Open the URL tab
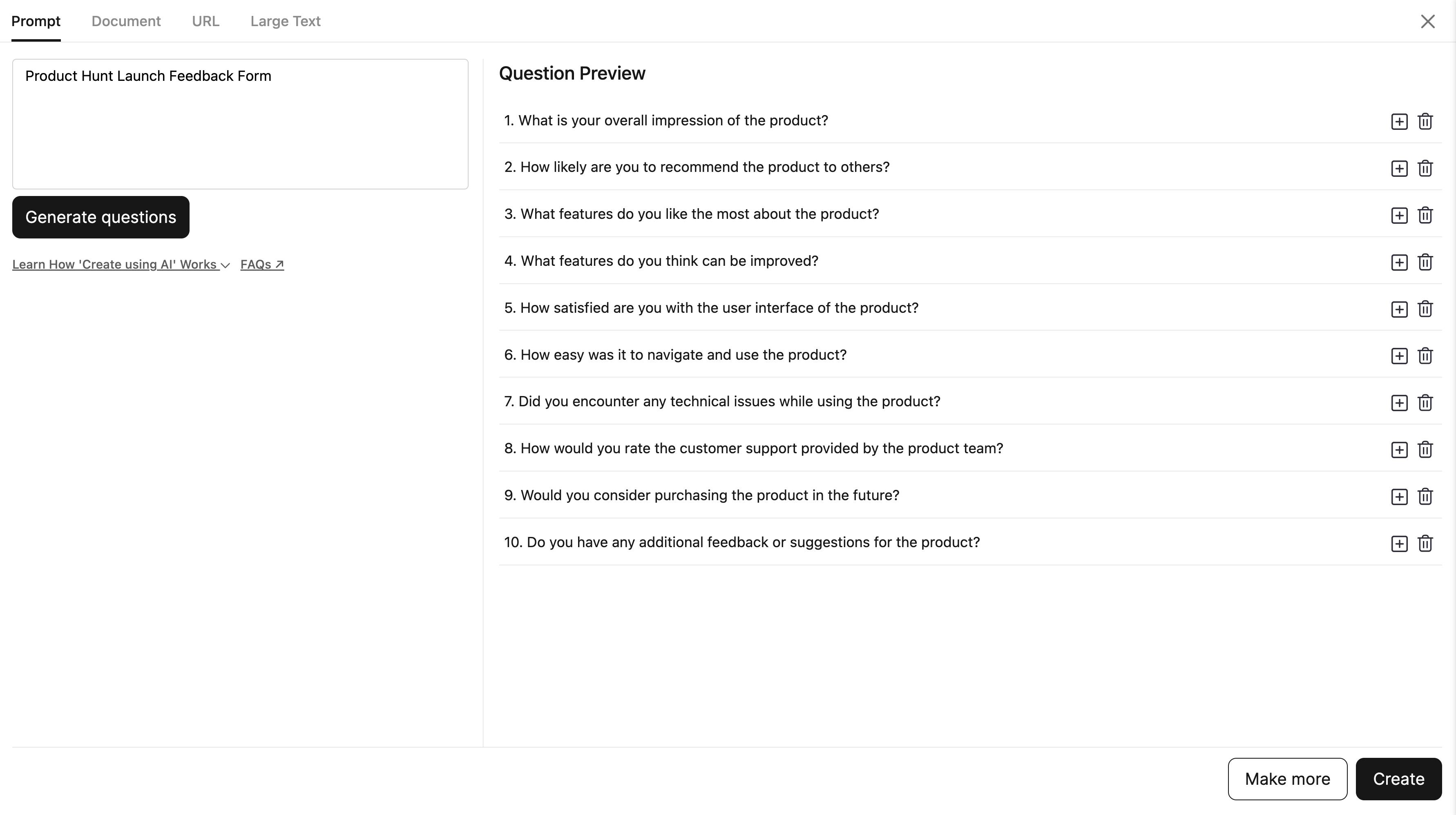 (206, 21)
